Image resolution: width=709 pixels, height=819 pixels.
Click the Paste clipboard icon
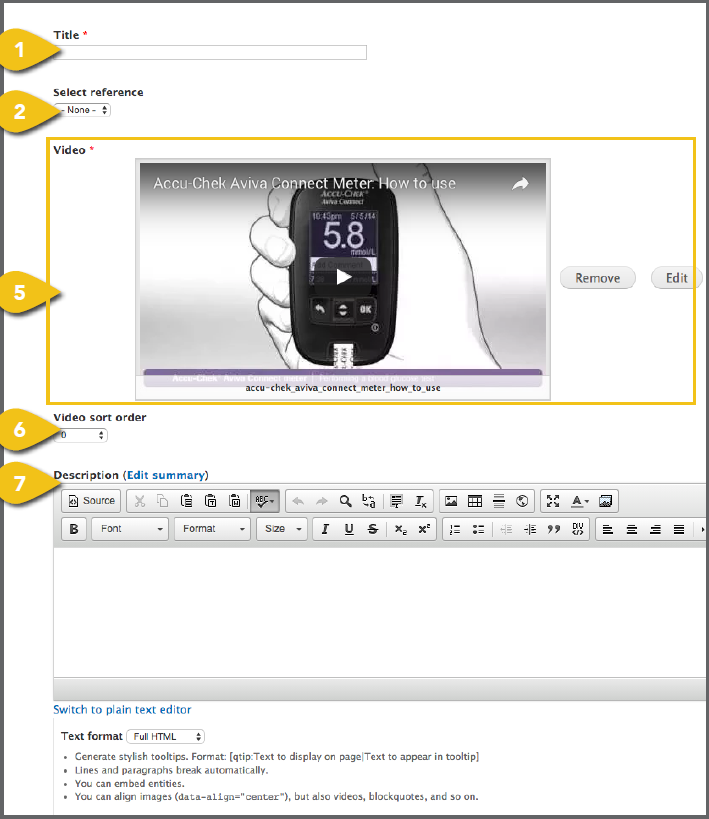coord(187,501)
